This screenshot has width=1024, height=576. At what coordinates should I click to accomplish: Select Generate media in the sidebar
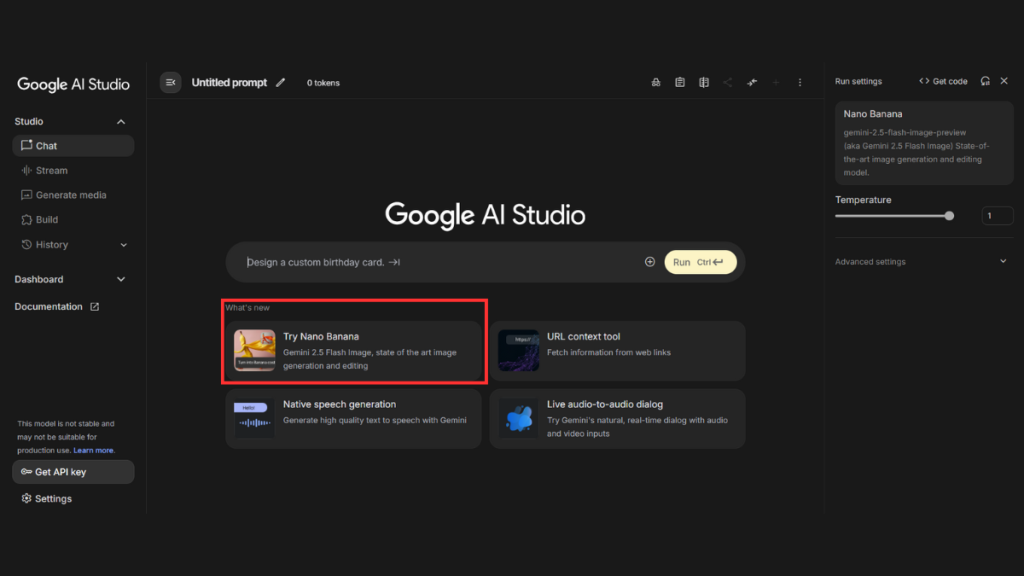pyautogui.click(x=70, y=195)
